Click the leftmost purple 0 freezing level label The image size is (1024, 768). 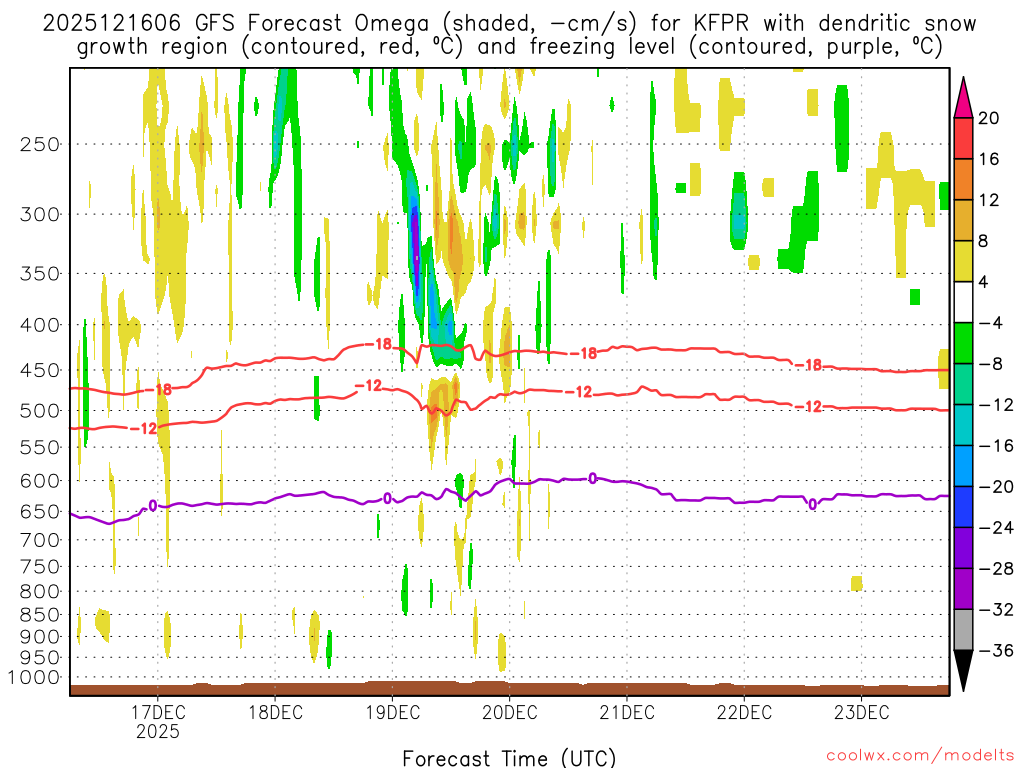[152, 505]
